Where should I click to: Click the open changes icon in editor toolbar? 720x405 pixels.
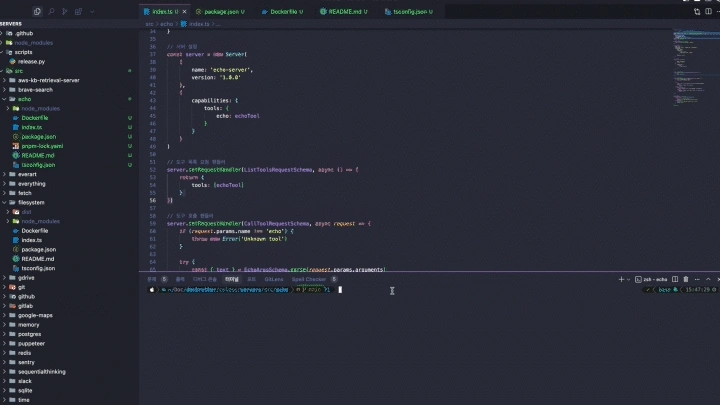(x=697, y=11)
